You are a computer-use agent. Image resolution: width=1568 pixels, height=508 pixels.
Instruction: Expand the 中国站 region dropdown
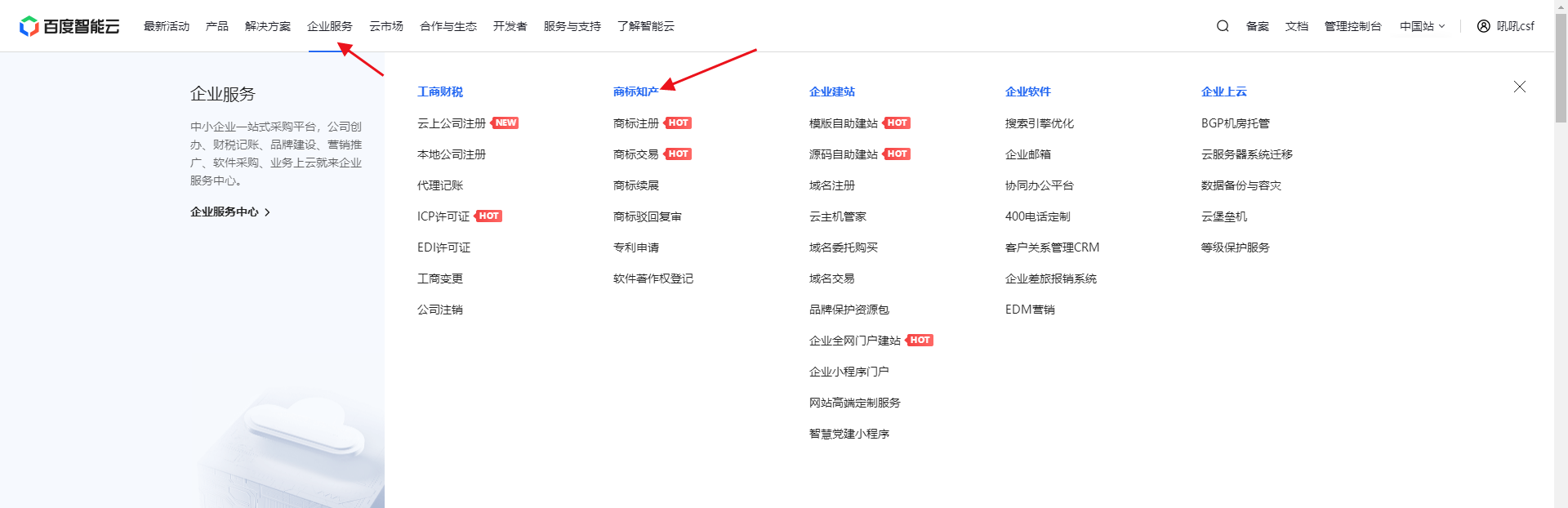coord(1423,26)
